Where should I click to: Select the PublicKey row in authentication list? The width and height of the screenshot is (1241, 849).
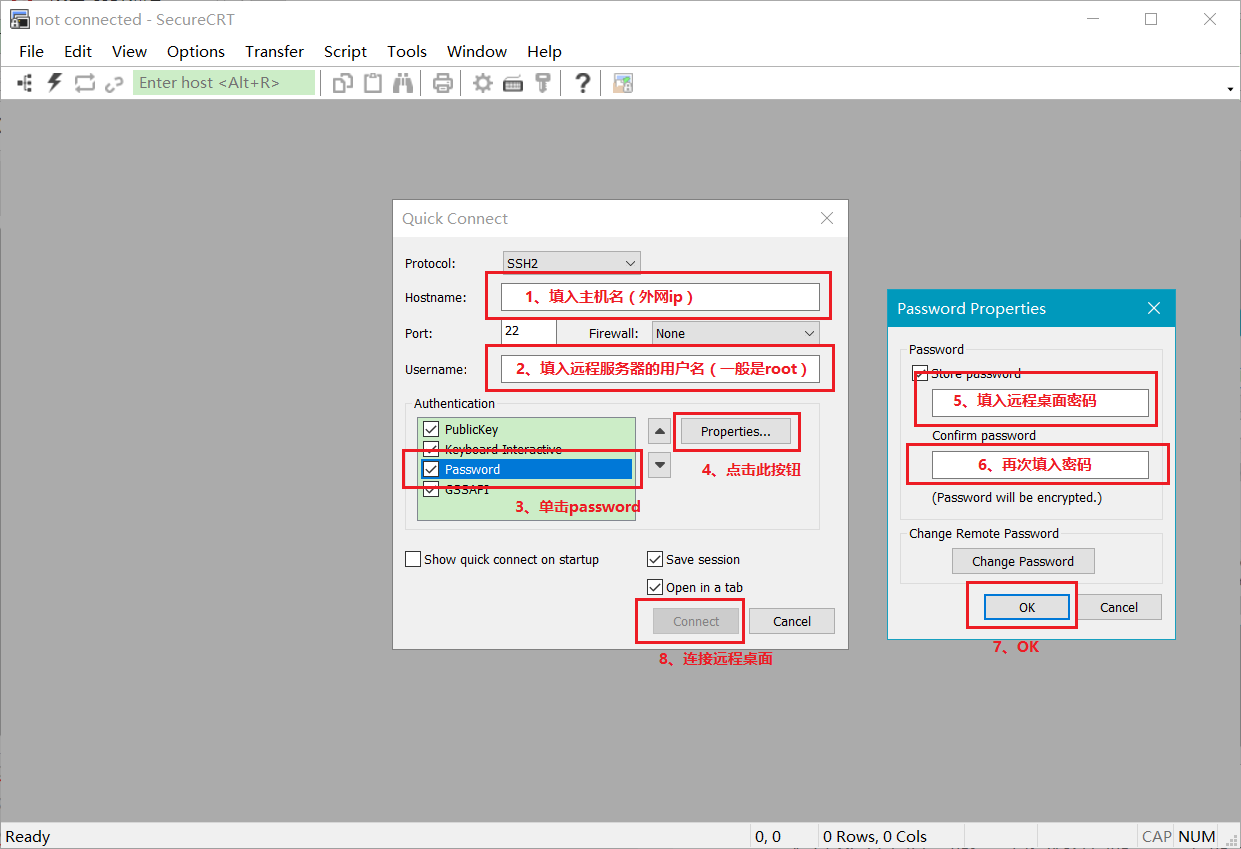click(x=527, y=430)
